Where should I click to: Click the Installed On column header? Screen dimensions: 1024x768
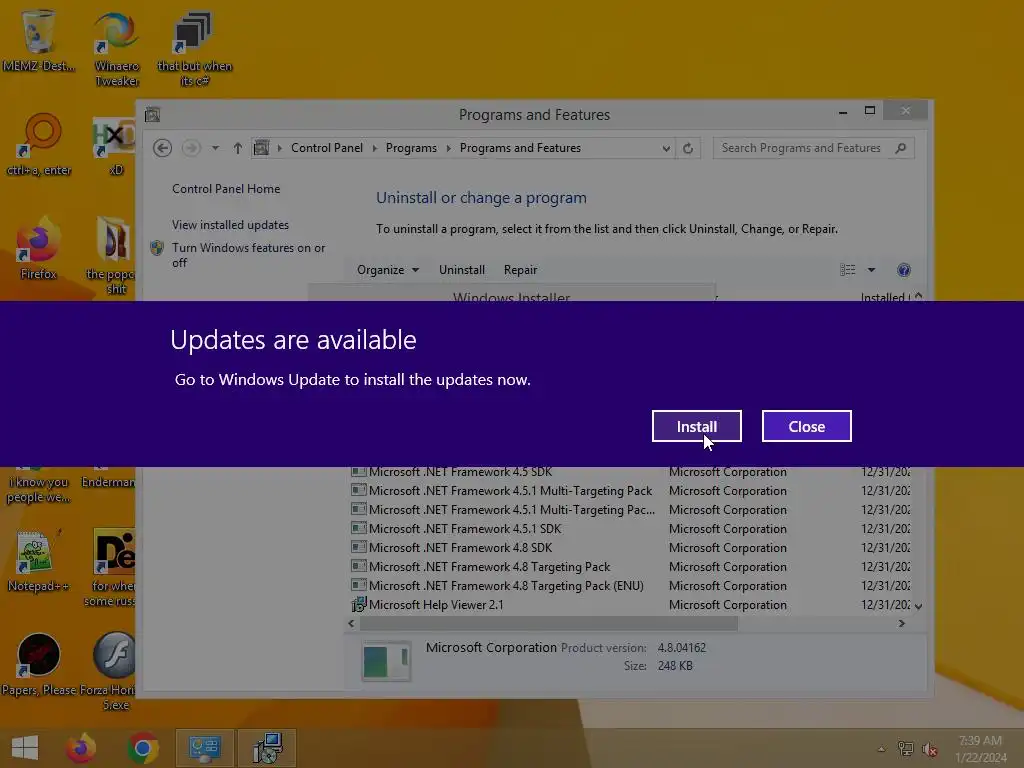883,297
